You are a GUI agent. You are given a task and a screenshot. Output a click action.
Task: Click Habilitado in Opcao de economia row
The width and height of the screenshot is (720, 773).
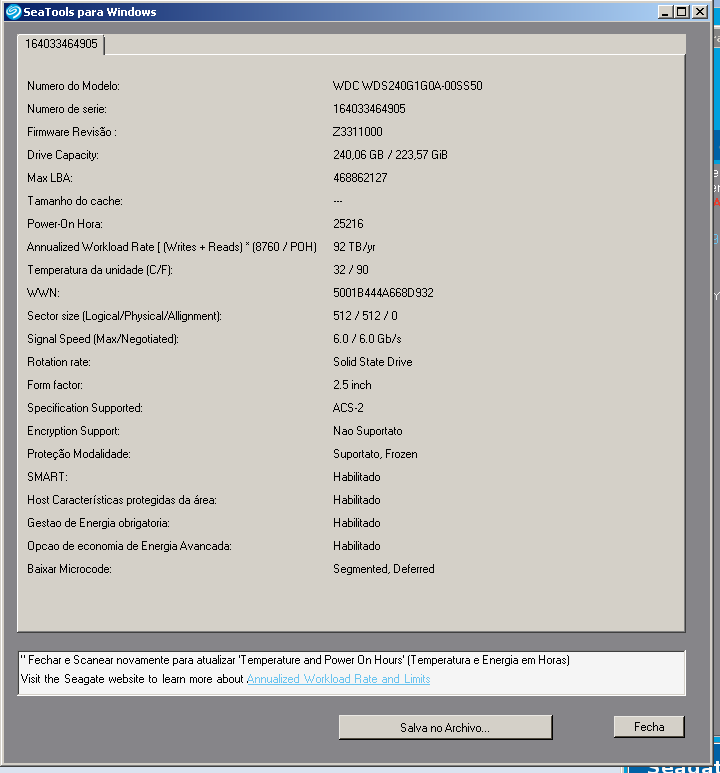click(357, 546)
